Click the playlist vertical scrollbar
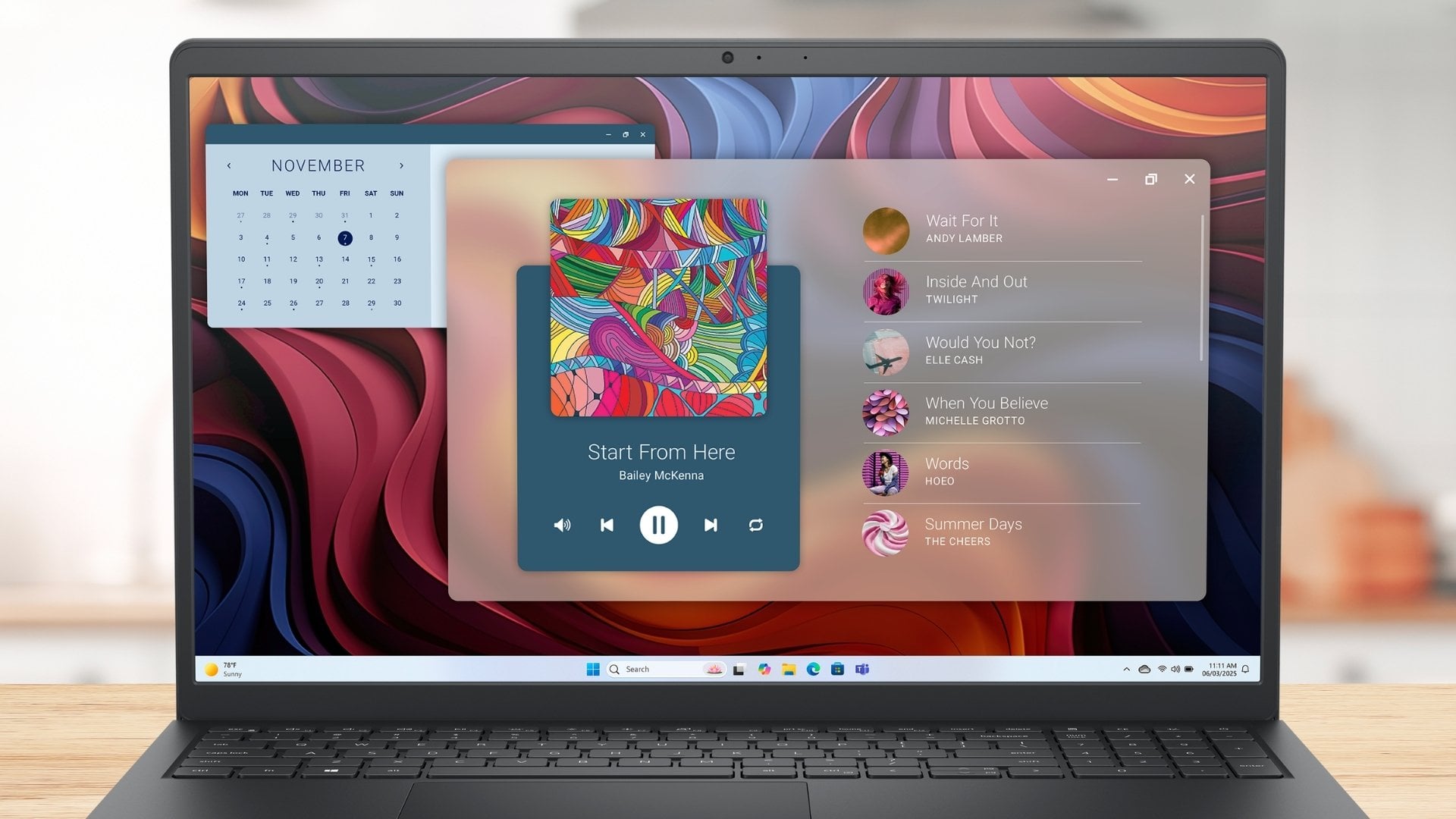Image resolution: width=1456 pixels, height=819 pixels. (x=1202, y=288)
